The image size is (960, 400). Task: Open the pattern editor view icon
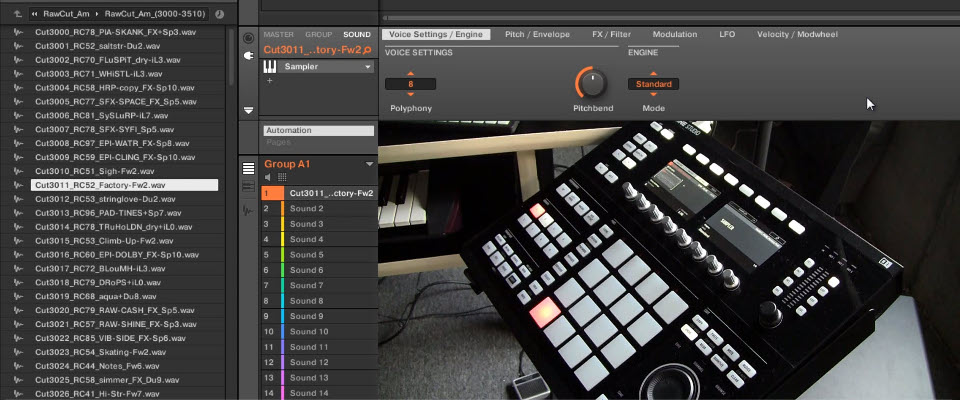pyautogui.click(x=248, y=187)
